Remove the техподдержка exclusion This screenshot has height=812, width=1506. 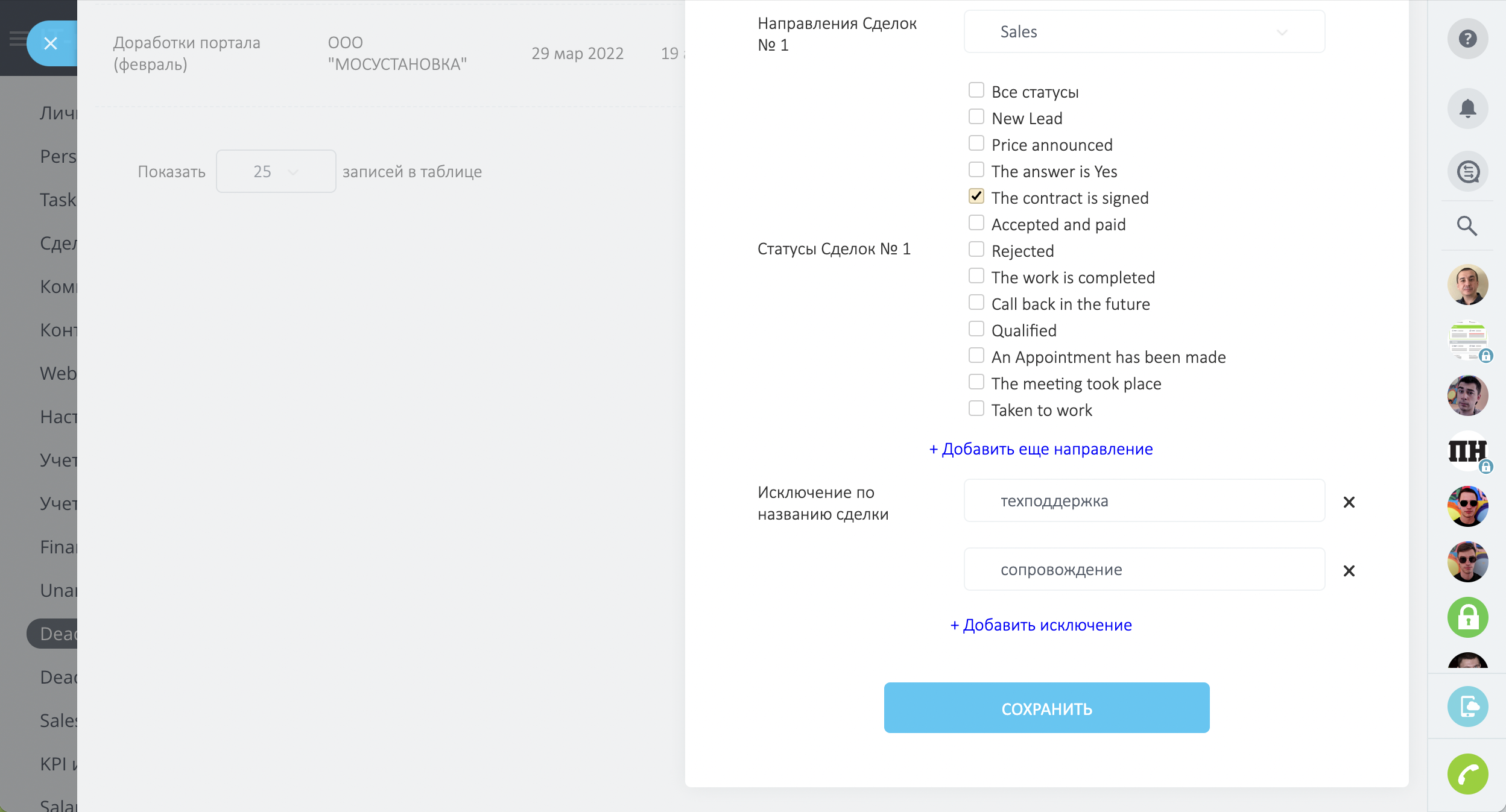click(1349, 502)
